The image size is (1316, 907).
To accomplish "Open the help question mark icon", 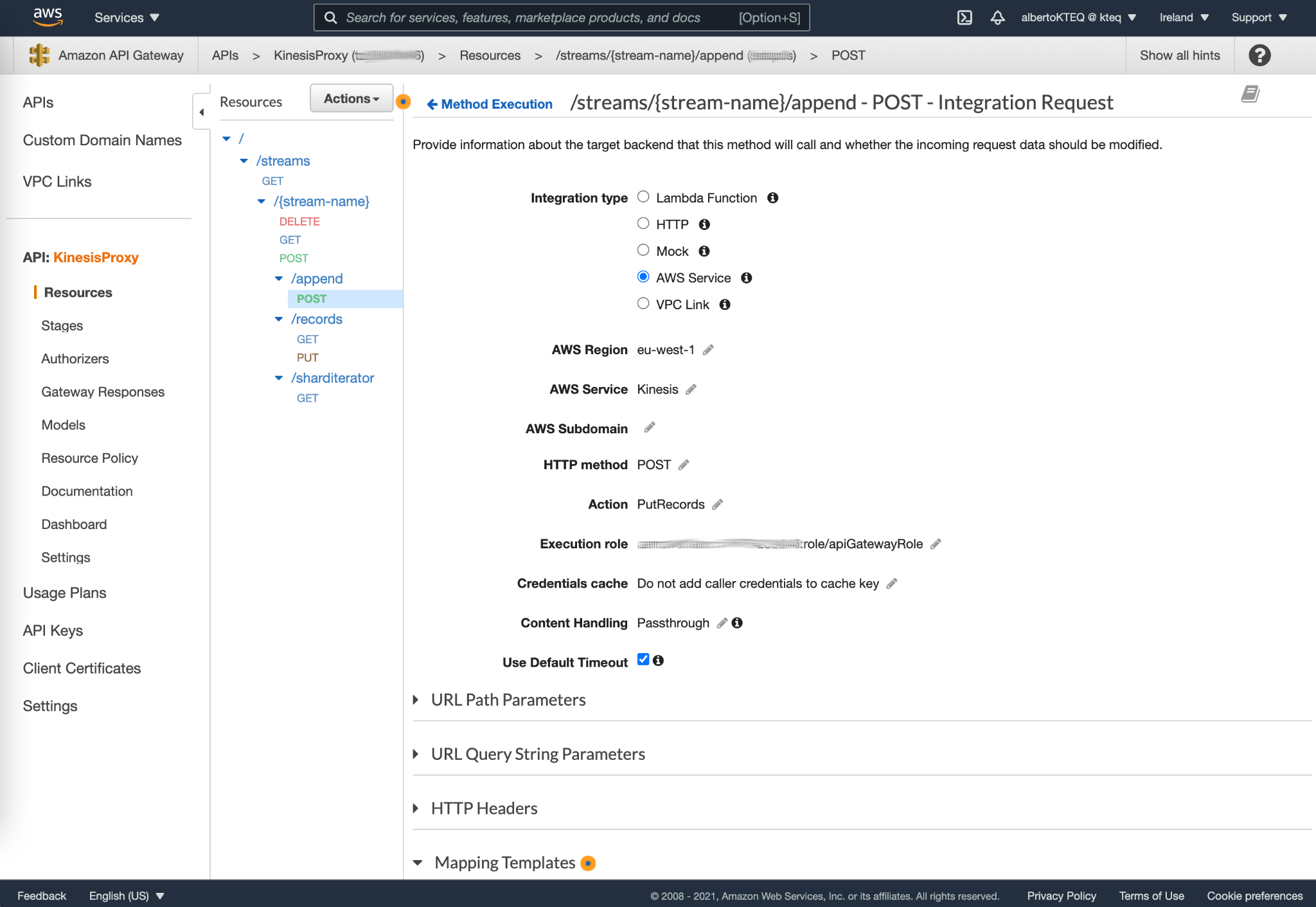I will click(1259, 55).
